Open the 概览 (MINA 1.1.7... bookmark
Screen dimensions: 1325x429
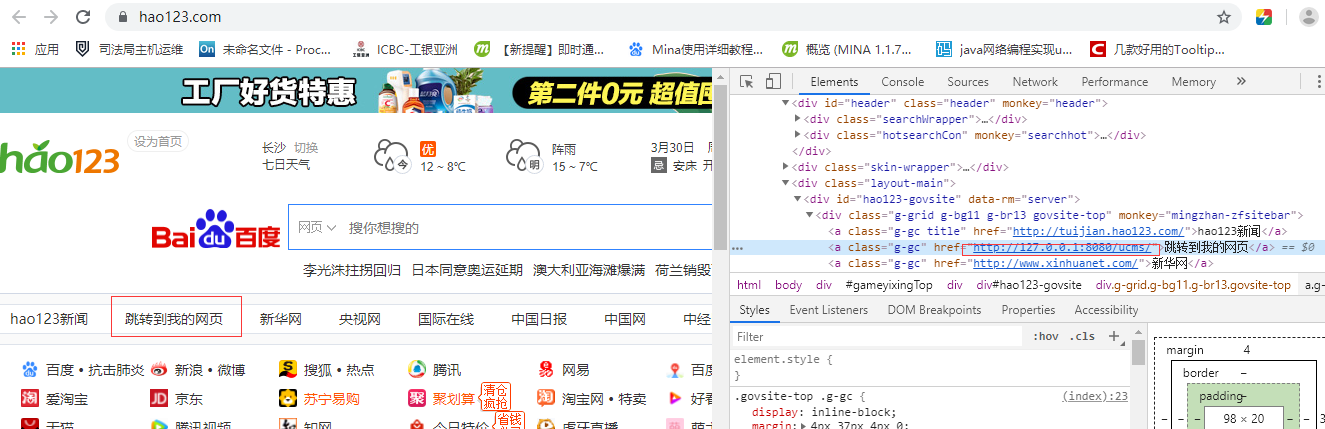click(847, 49)
